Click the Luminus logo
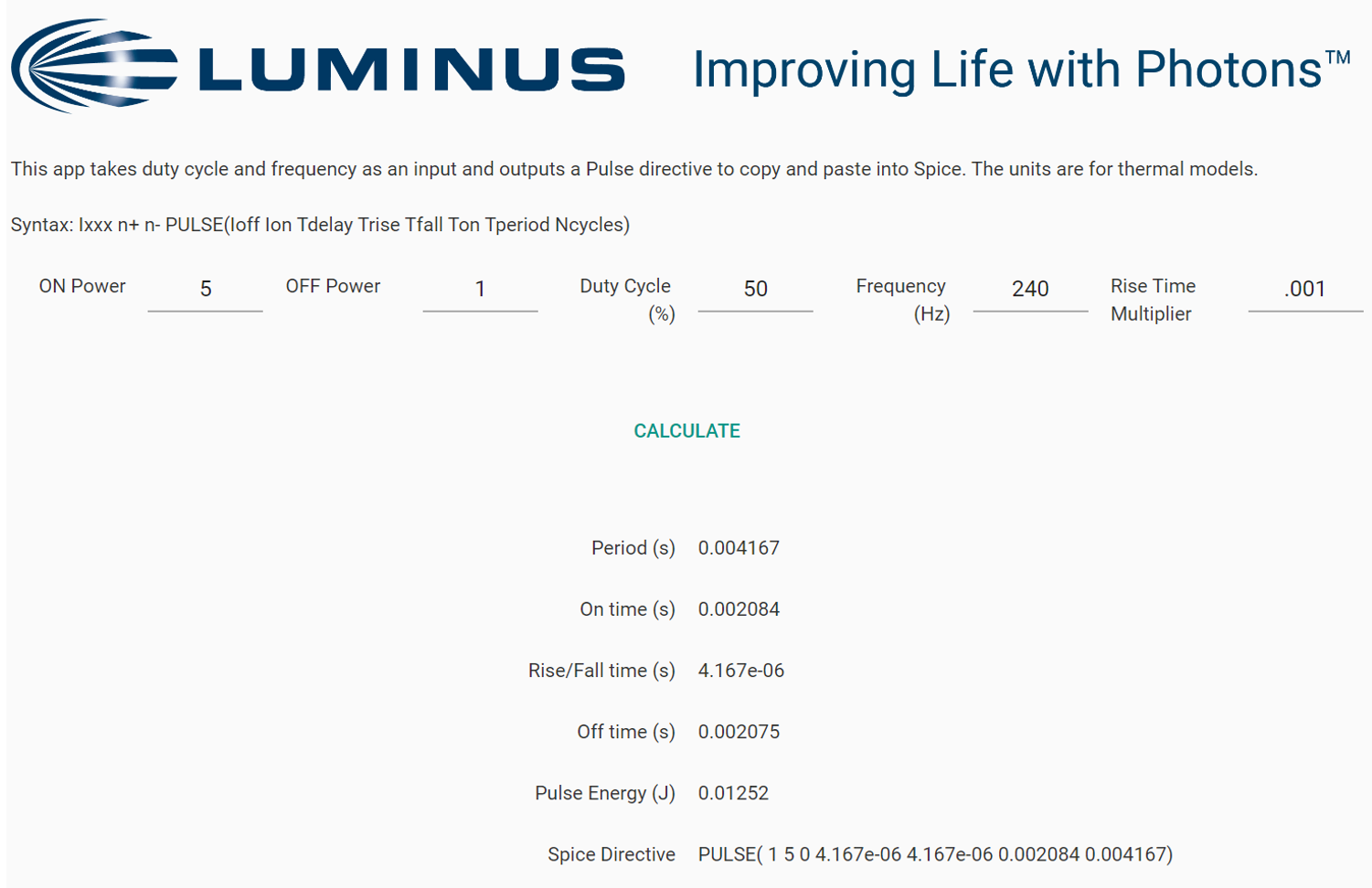Image resolution: width=1372 pixels, height=888 pixels. pos(318,66)
